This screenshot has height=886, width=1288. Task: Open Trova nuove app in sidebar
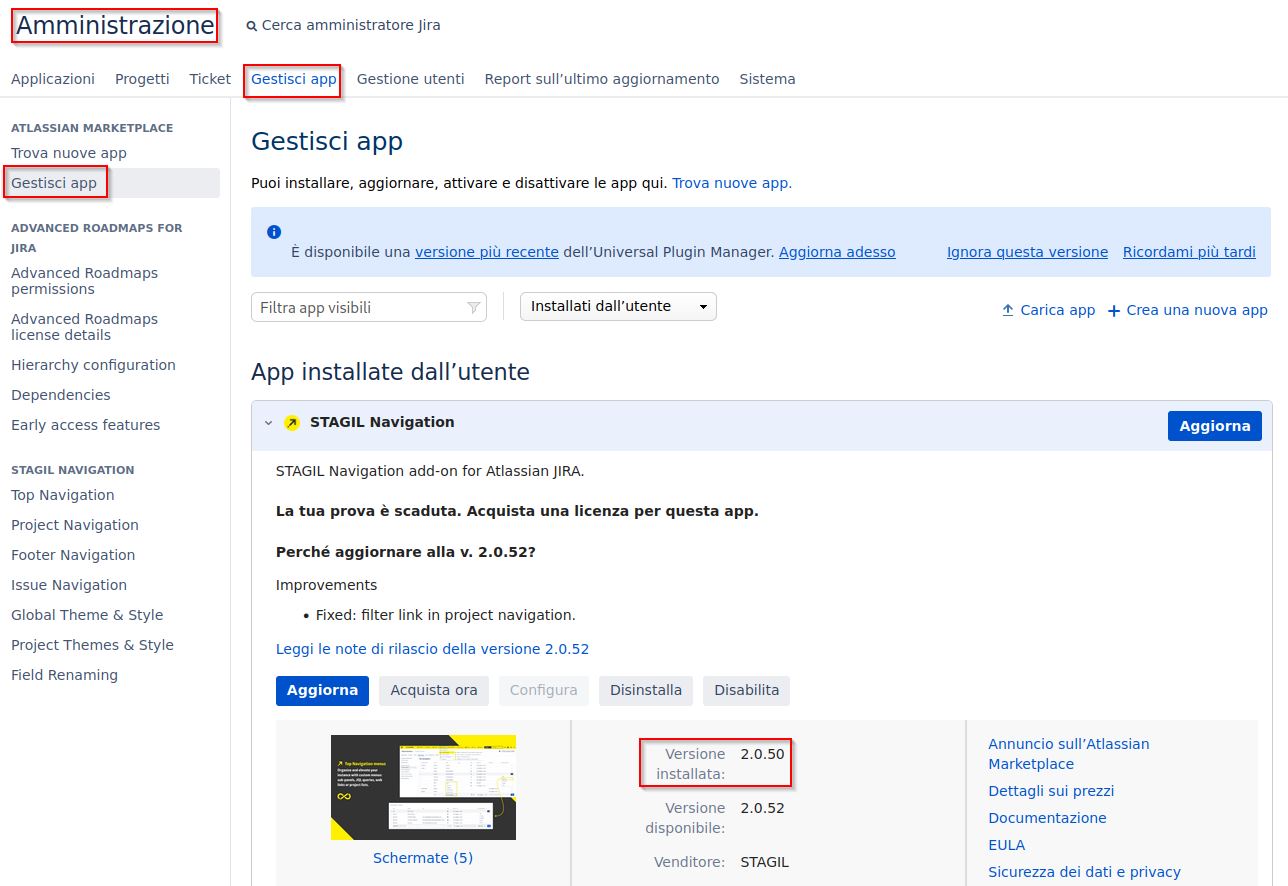tap(69, 153)
